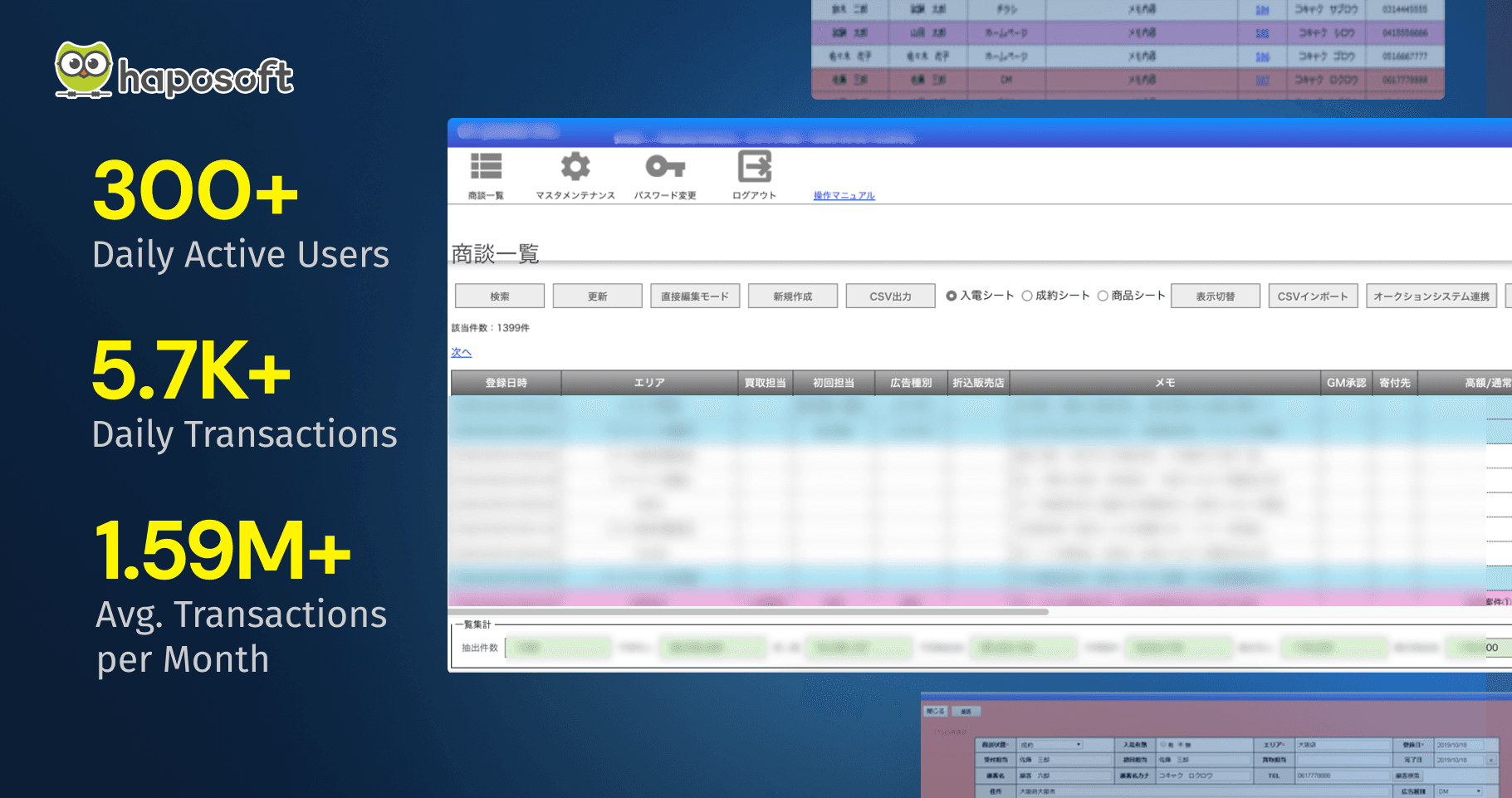Viewport: 1512px width, 798px height.
Task: Click the 検索 search button
Action: click(x=499, y=296)
